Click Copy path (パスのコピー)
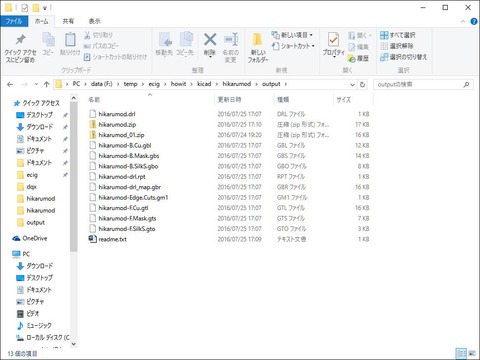The width and height of the screenshot is (480, 360). click(x=101, y=46)
